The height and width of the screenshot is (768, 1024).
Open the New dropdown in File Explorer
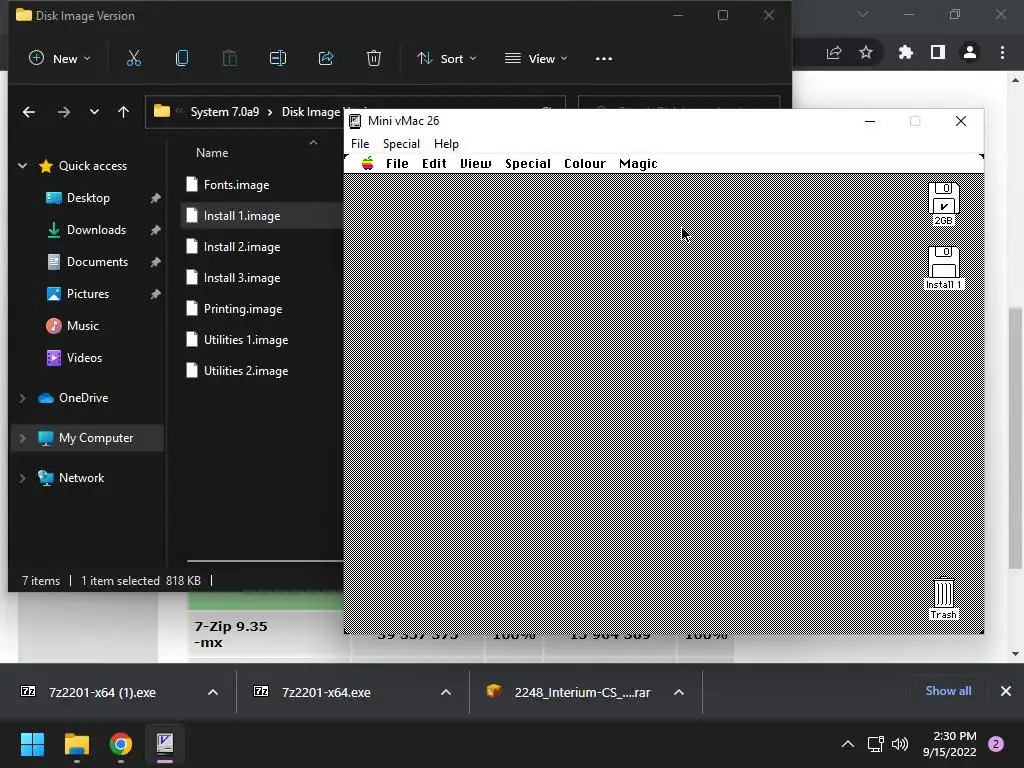[59, 58]
